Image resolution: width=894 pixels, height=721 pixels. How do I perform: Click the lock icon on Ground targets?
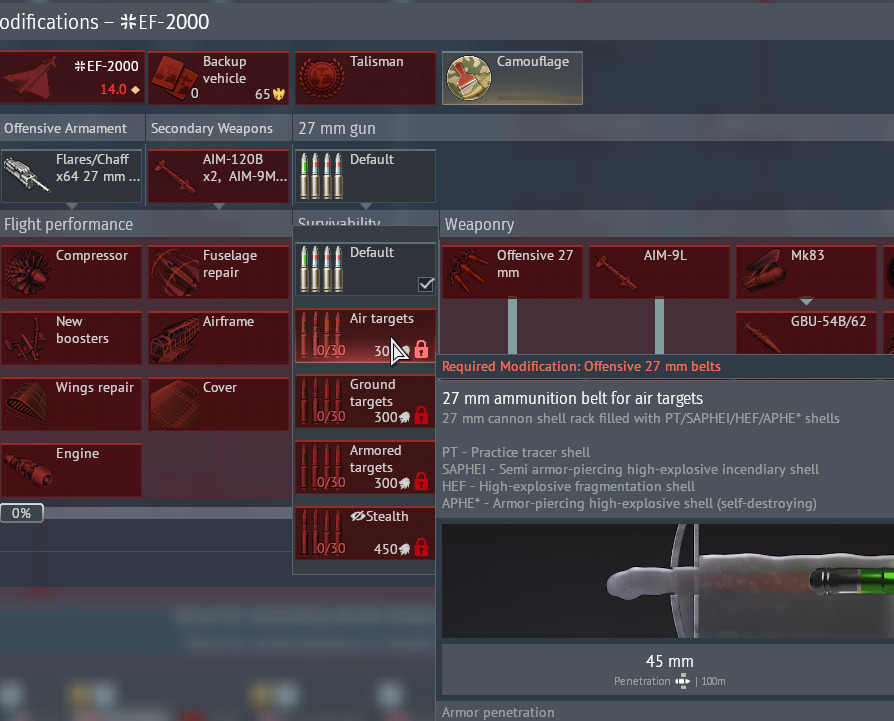coord(421,416)
